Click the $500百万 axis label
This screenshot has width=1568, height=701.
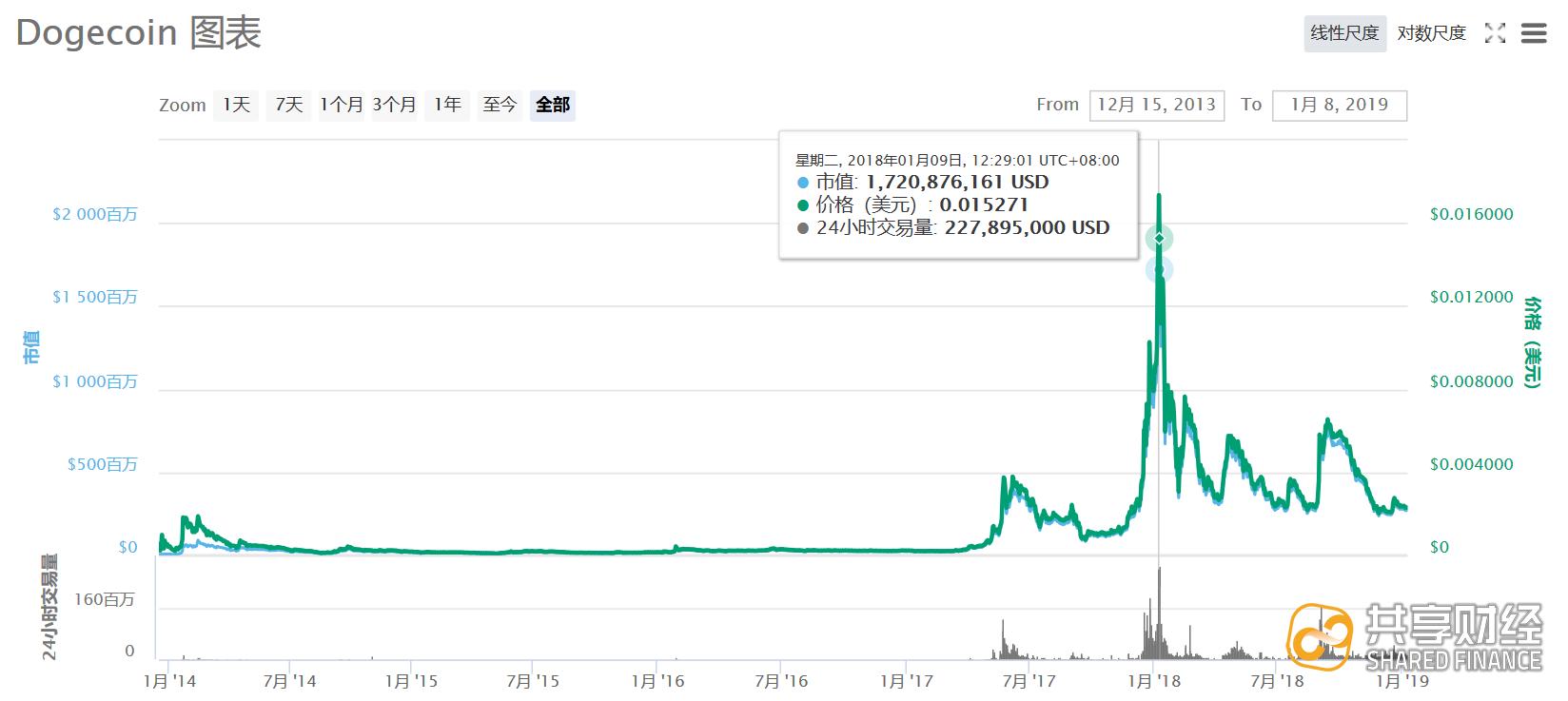103,465
